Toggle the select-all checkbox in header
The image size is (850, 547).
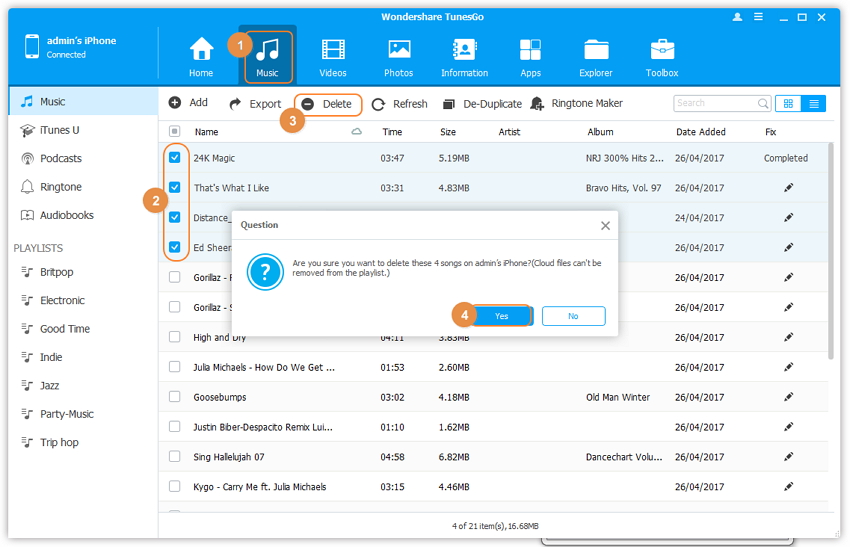point(175,132)
